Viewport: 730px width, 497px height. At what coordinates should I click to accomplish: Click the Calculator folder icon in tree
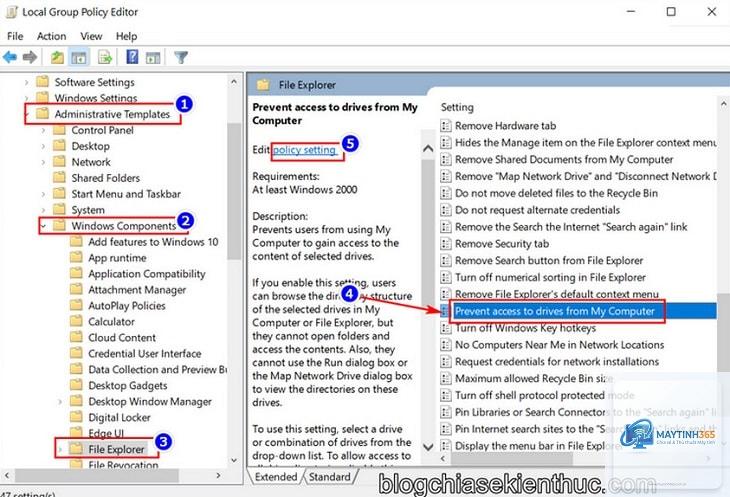click(76, 321)
